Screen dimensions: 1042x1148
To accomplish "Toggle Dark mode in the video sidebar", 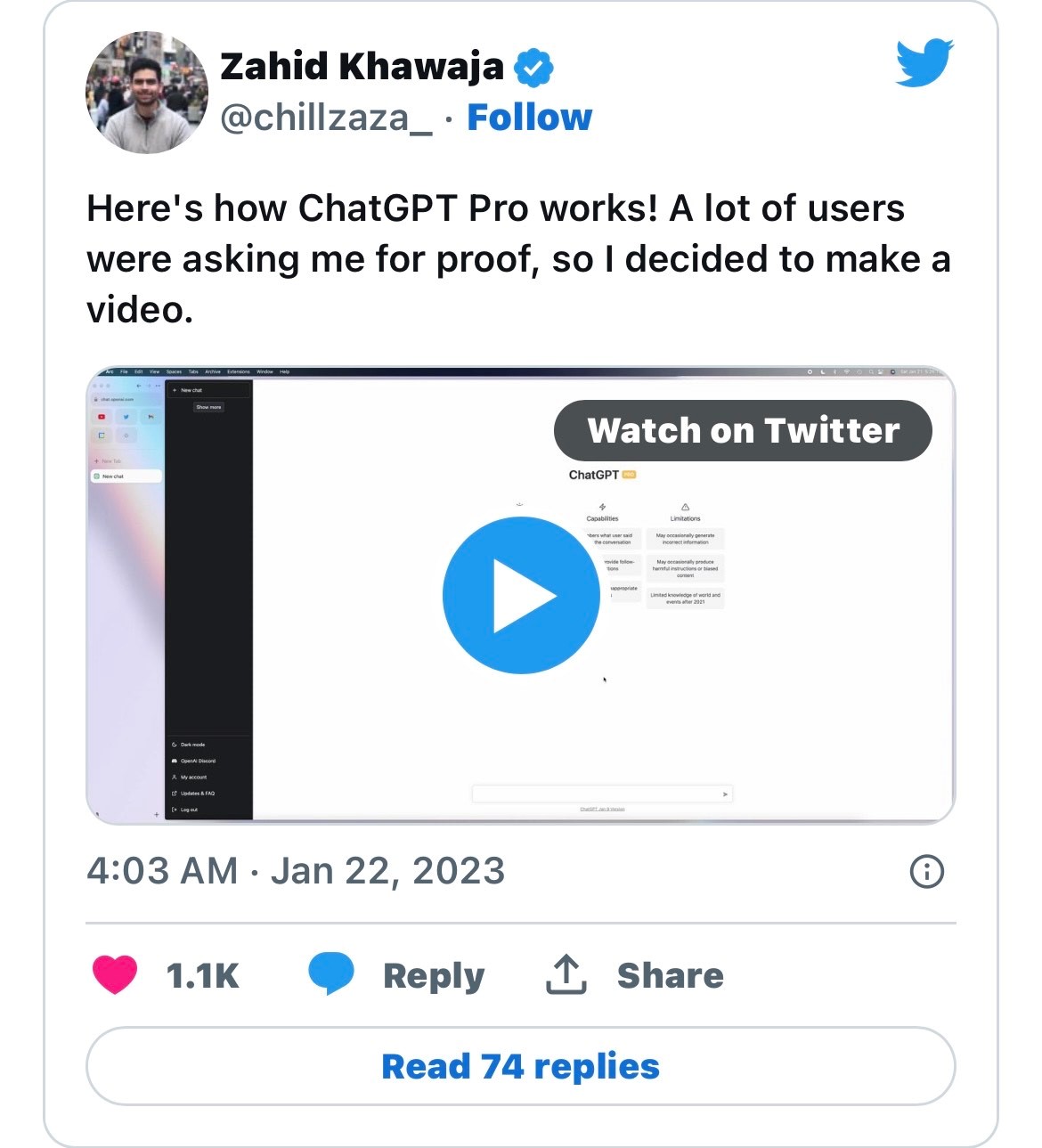I will (192, 745).
